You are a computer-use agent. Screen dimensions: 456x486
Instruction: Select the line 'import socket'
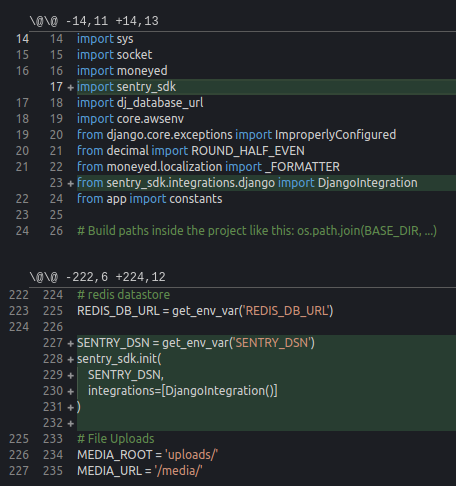pyautogui.click(x=115, y=55)
